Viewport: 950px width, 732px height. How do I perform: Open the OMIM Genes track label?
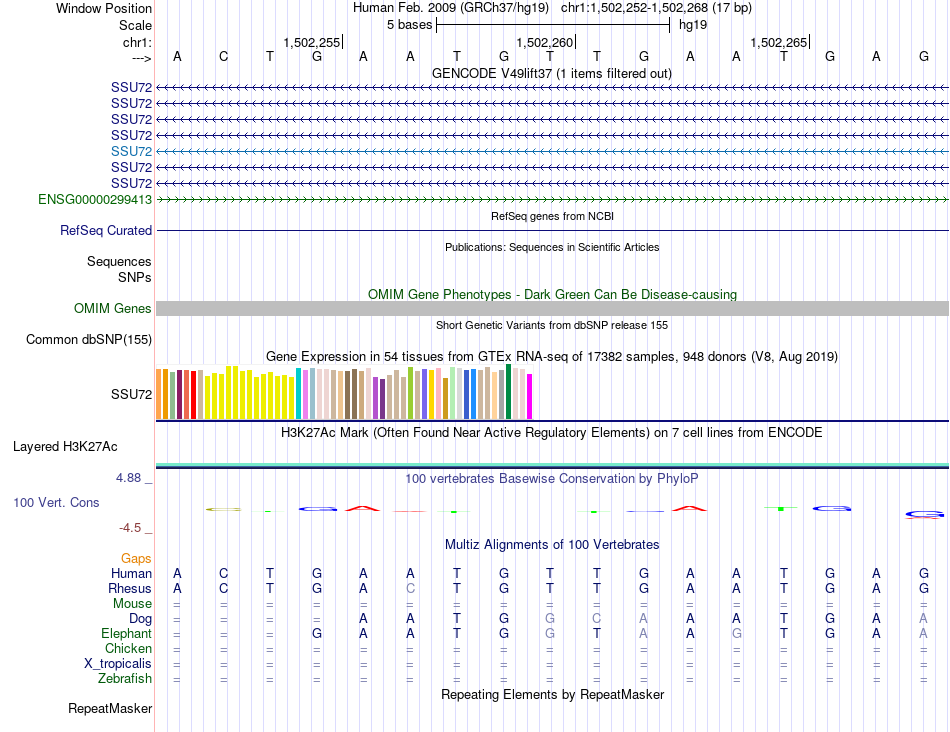(x=112, y=309)
